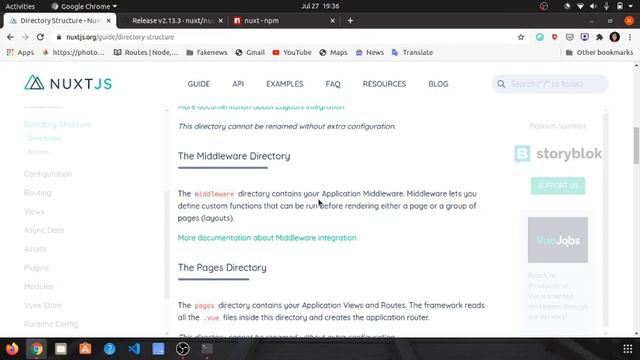Open More documentation about Middleware integration

coord(267,238)
